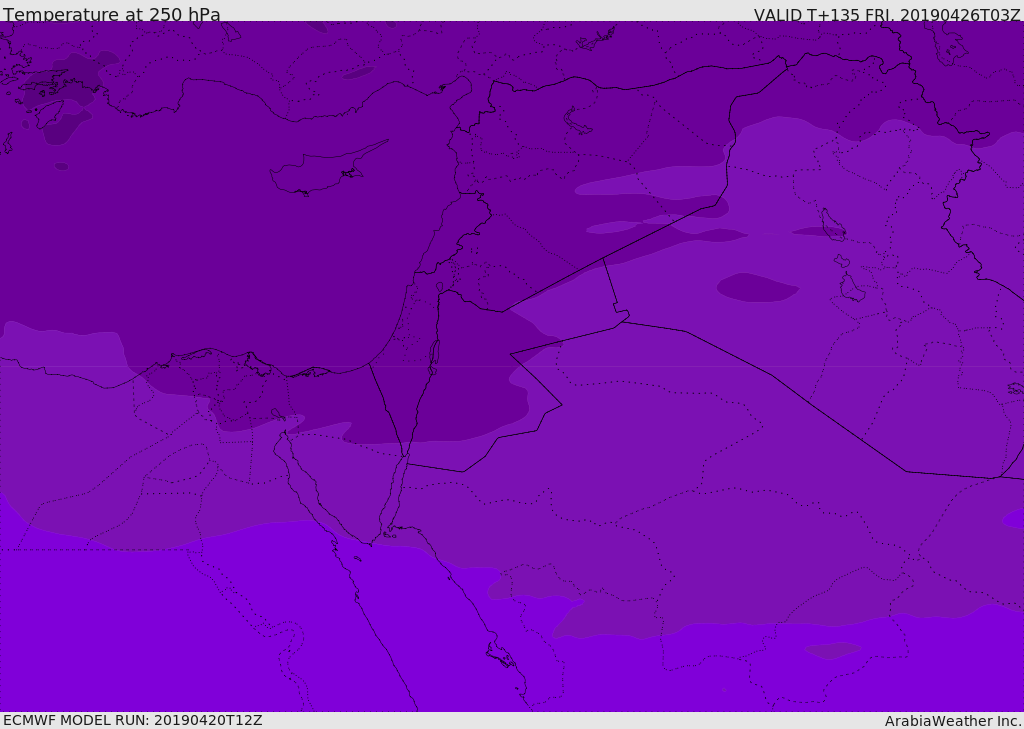Click the small dark patch in bottom-right Arabia
Viewport: 1024px width, 729px height.
[832, 650]
